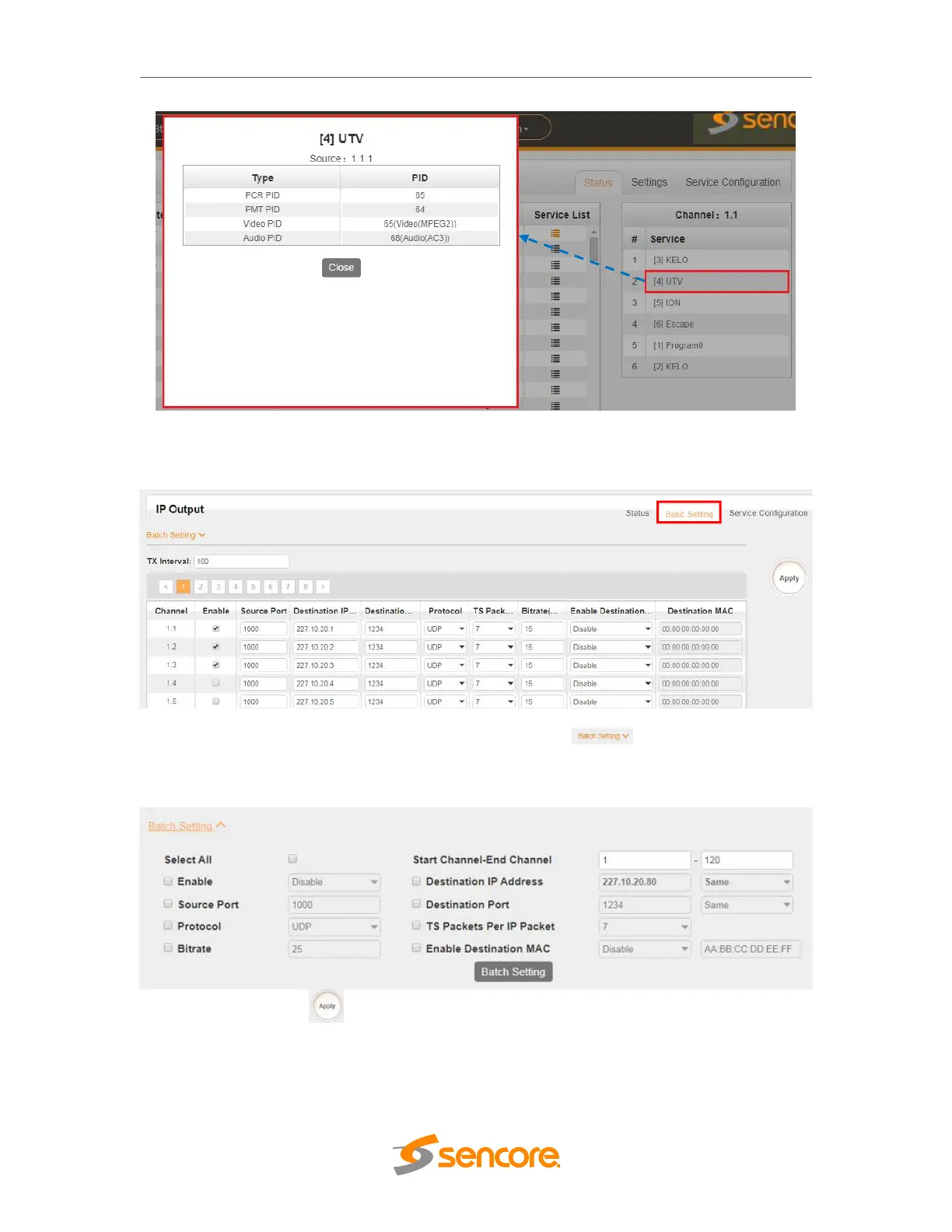952x1232 pixels.
Task: Toggle Enable checkbox for channel 1.2
Action: tap(216, 647)
